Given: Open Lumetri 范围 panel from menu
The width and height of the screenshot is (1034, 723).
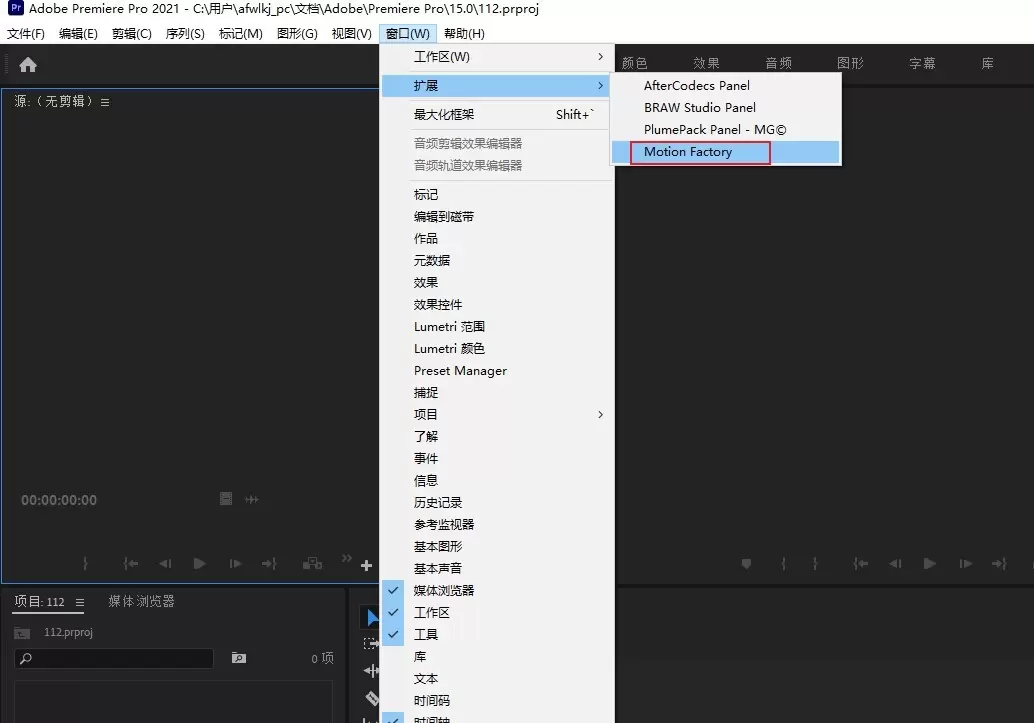Looking at the screenshot, I should (497, 327).
